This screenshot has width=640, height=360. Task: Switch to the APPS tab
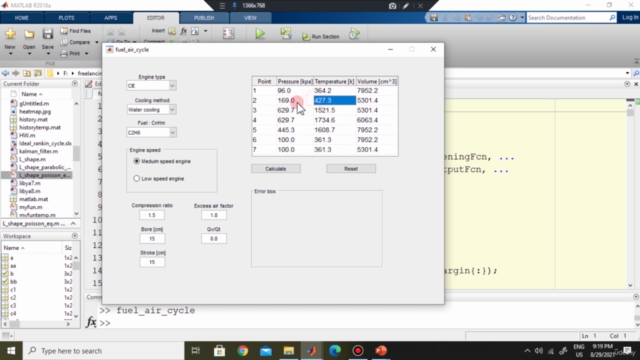(x=111, y=18)
